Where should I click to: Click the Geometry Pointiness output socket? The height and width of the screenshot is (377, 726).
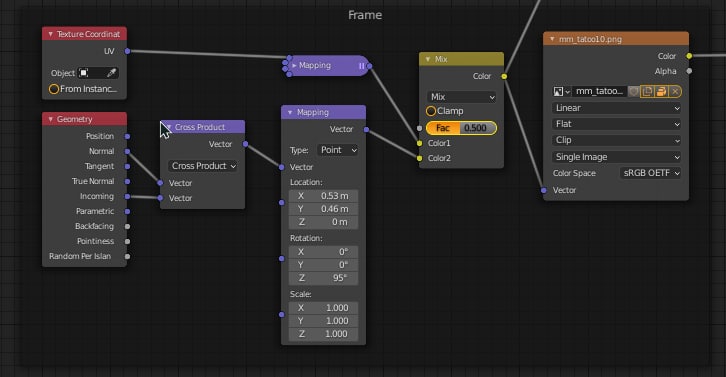click(127, 241)
